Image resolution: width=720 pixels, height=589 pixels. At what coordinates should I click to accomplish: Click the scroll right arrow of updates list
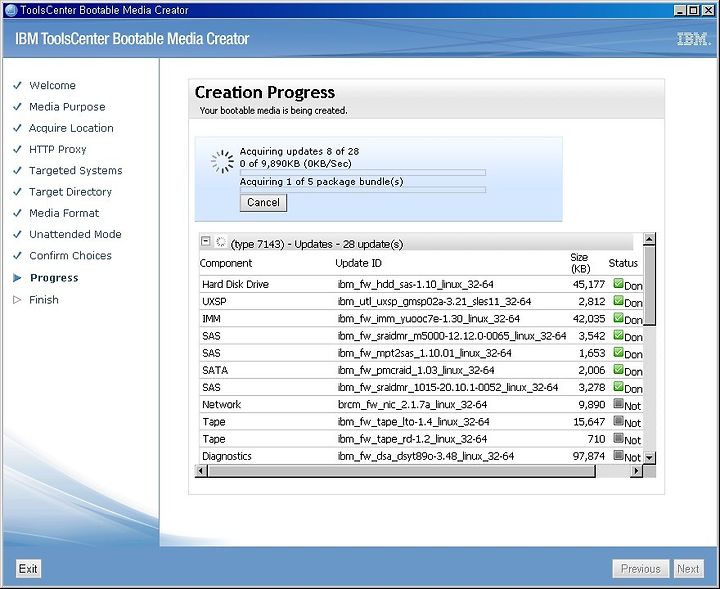(636, 471)
